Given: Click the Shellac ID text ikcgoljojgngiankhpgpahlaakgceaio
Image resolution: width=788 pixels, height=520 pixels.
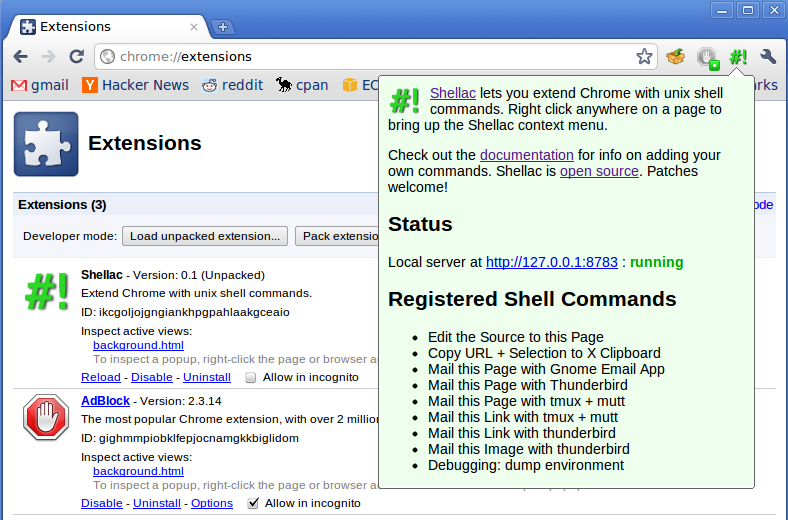Looking at the screenshot, I should tap(194, 313).
